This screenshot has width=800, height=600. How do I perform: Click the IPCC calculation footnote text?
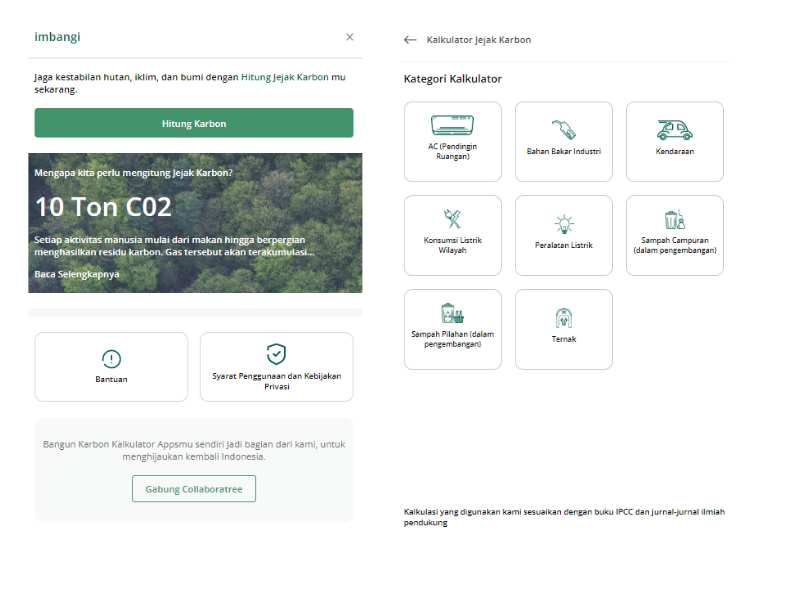[564, 517]
